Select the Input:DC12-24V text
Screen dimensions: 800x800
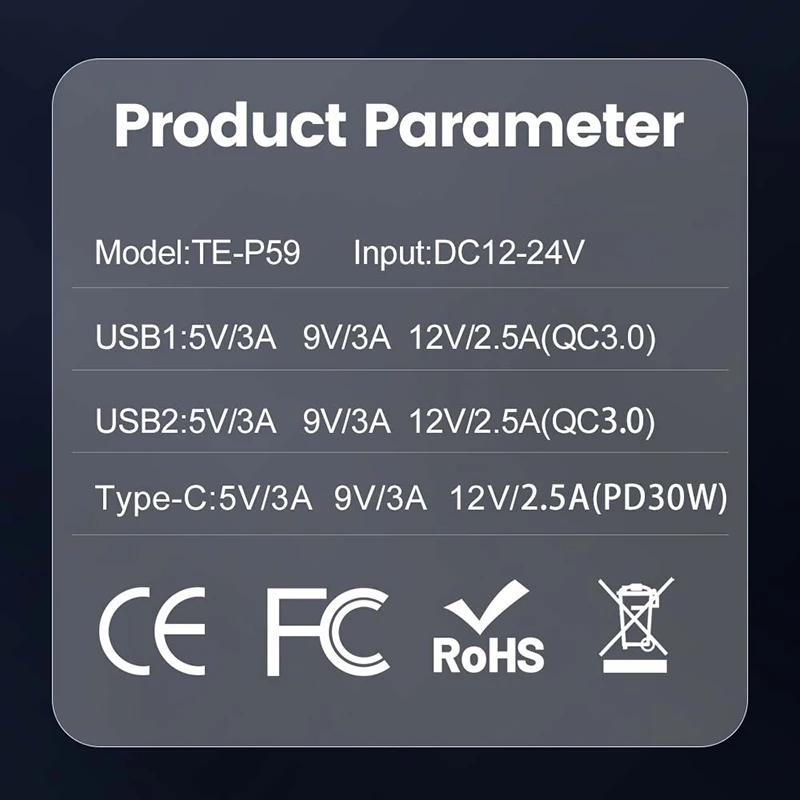pos(468,252)
